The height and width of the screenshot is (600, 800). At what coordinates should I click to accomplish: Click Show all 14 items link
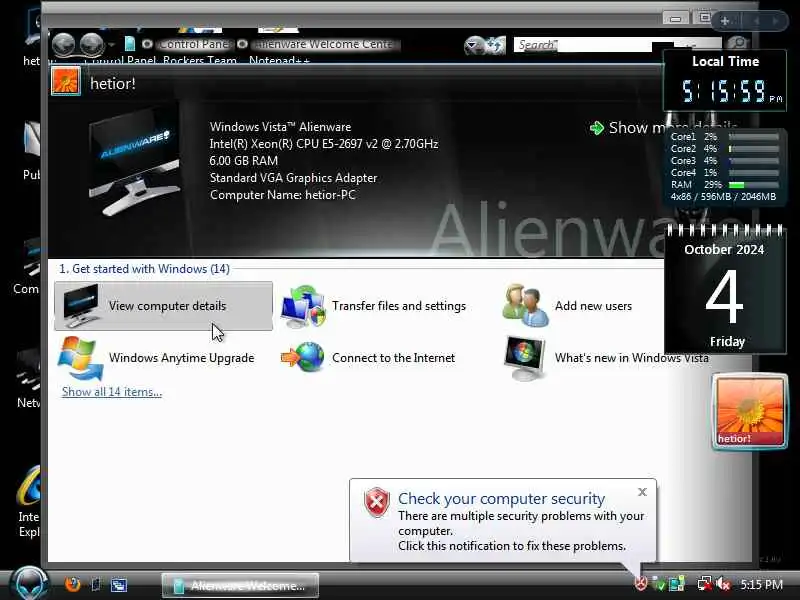112,392
